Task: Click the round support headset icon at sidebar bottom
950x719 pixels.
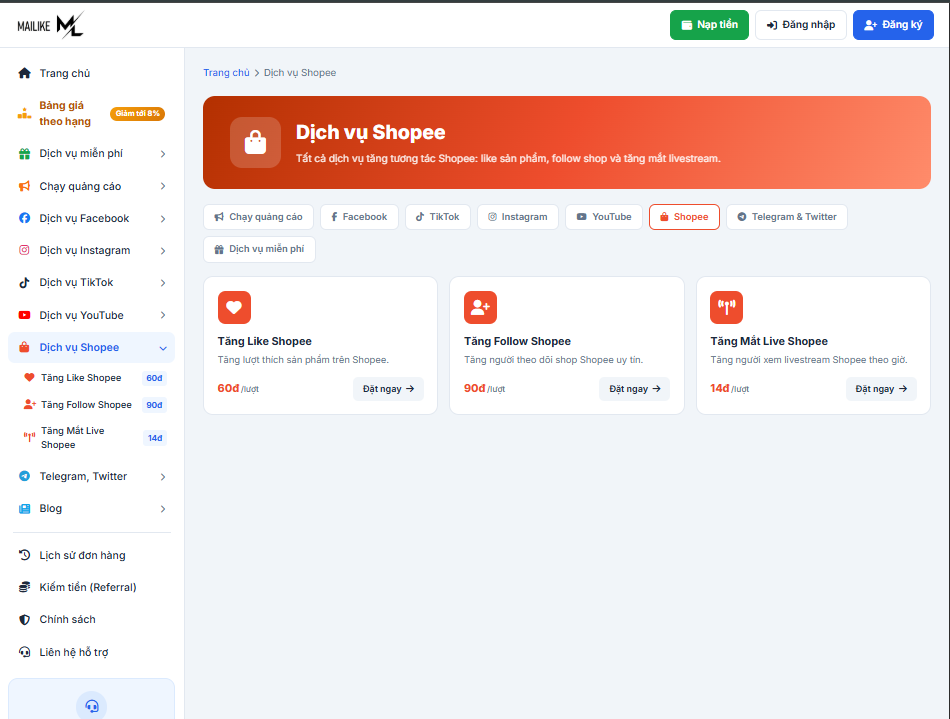Action: (x=91, y=706)
